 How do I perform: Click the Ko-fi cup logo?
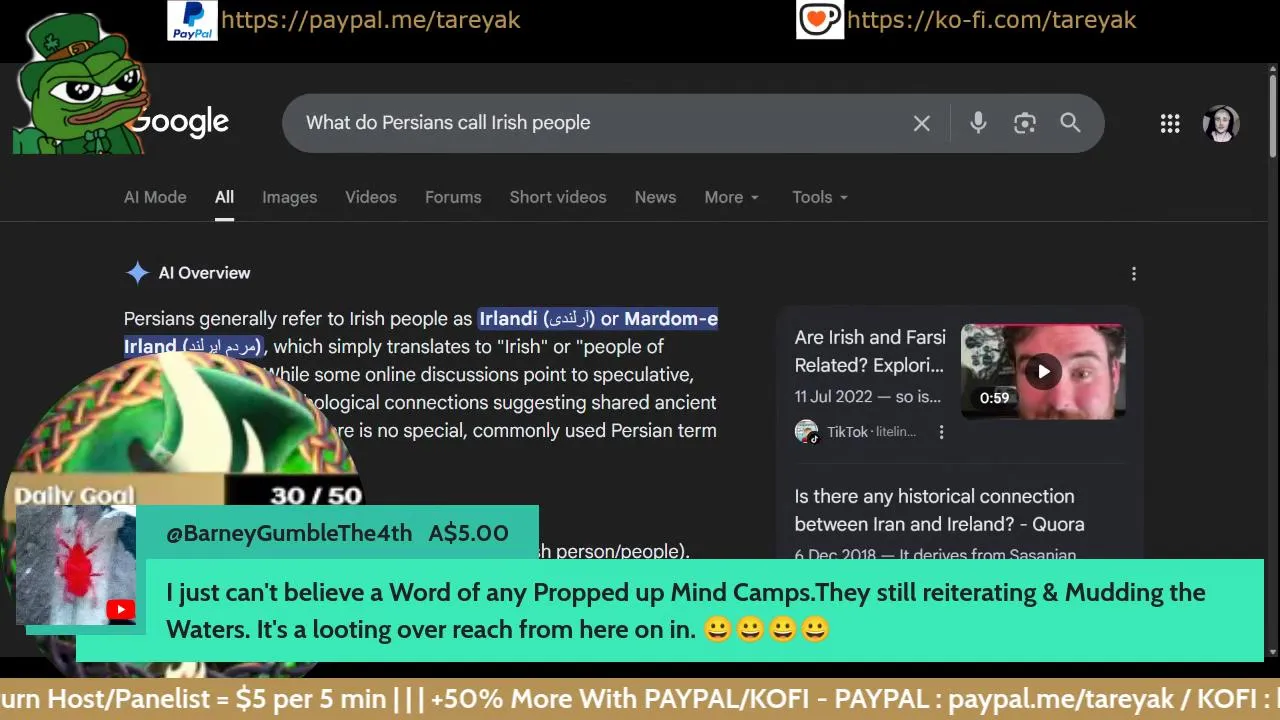click(x=819, y=19)
